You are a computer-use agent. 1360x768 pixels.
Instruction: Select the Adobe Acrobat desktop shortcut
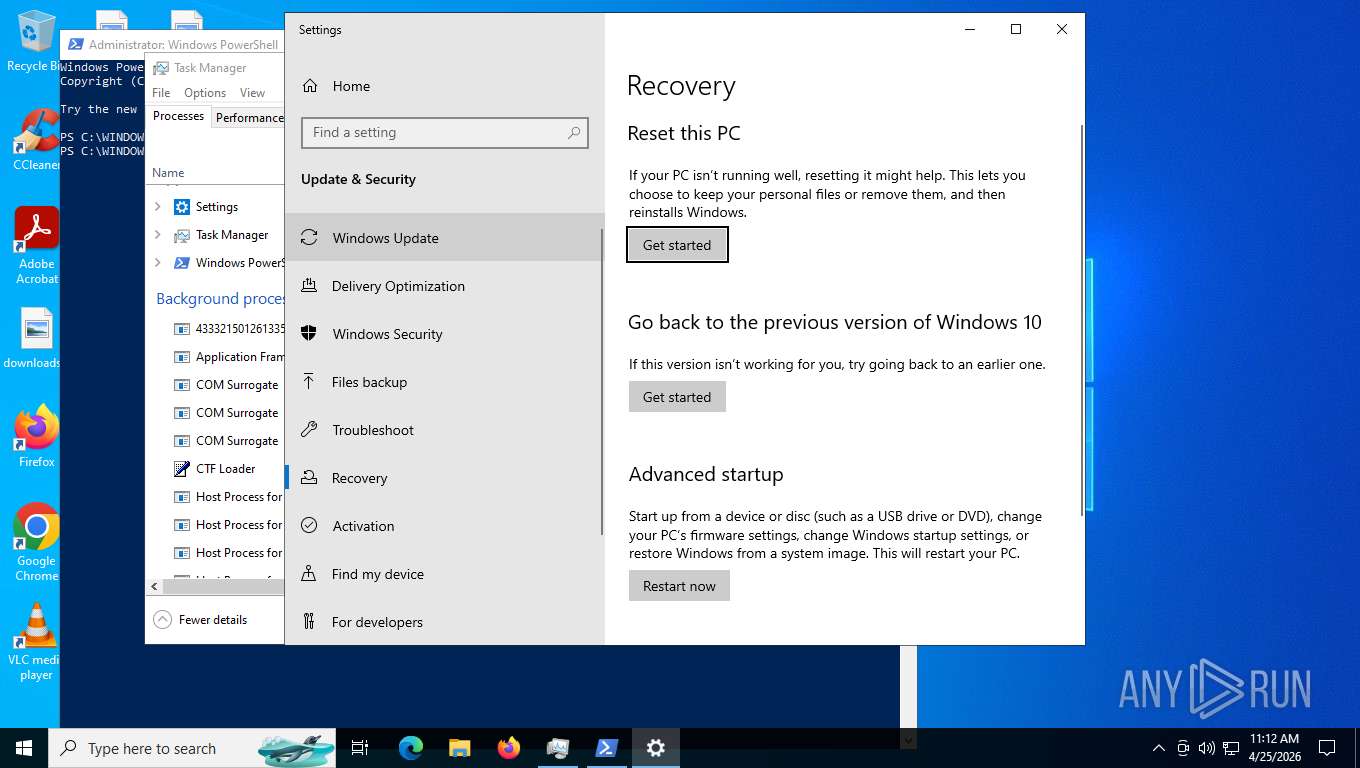click(x=37, y=246)
